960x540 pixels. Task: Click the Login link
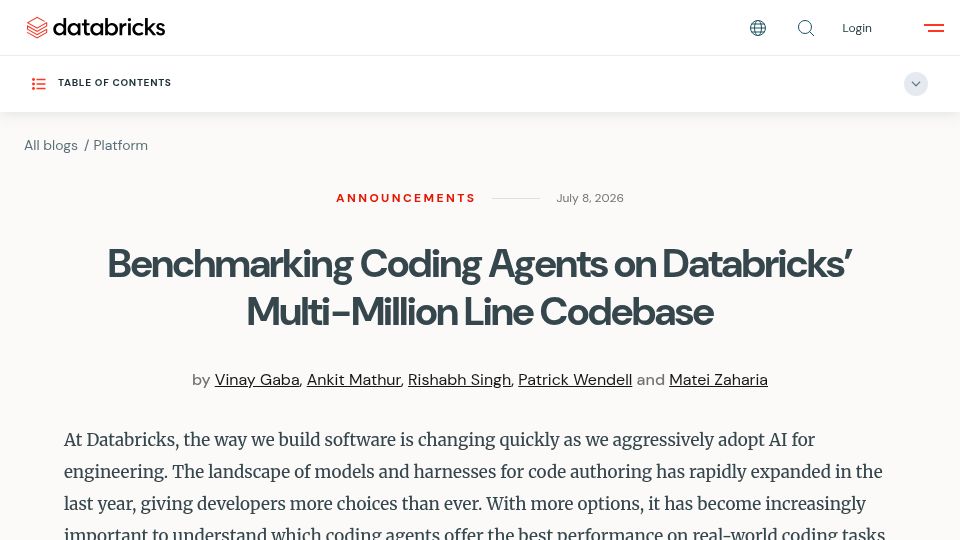857,28
